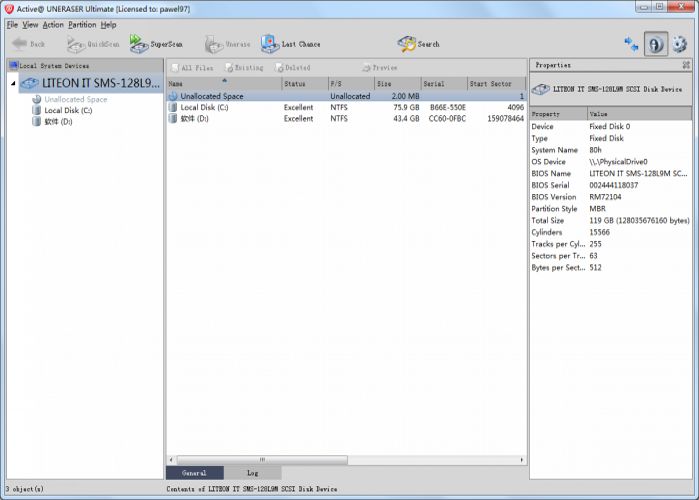
Task: Select Local Disk (C:) row in list
Action: click(346, 107)
